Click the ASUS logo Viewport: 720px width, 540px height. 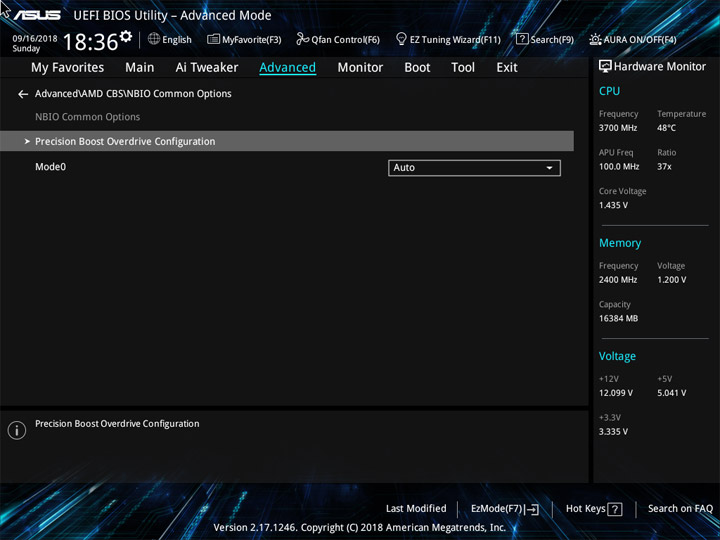click(x=37, y=15)
